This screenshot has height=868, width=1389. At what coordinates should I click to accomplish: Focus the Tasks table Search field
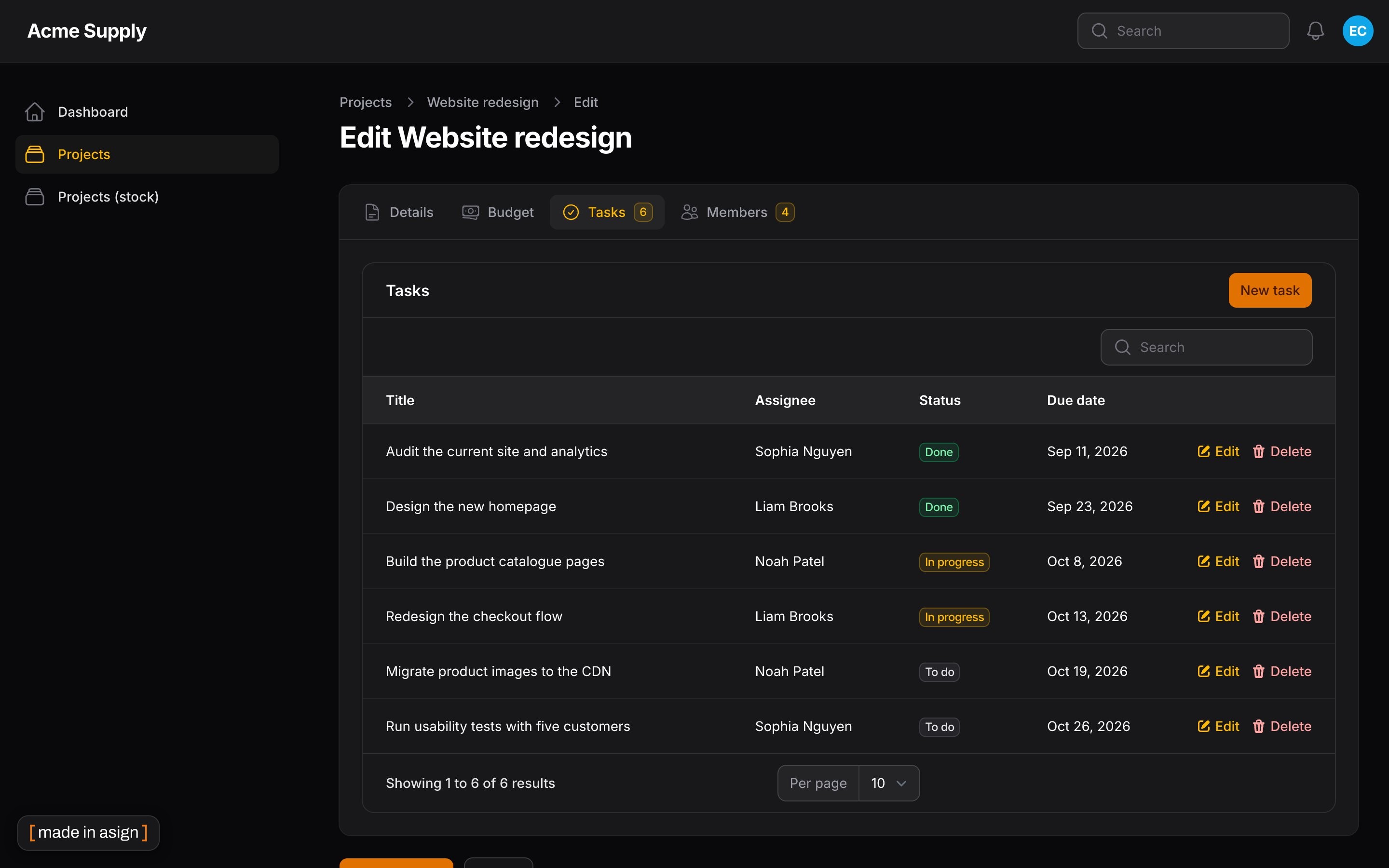click(1206, 347)
